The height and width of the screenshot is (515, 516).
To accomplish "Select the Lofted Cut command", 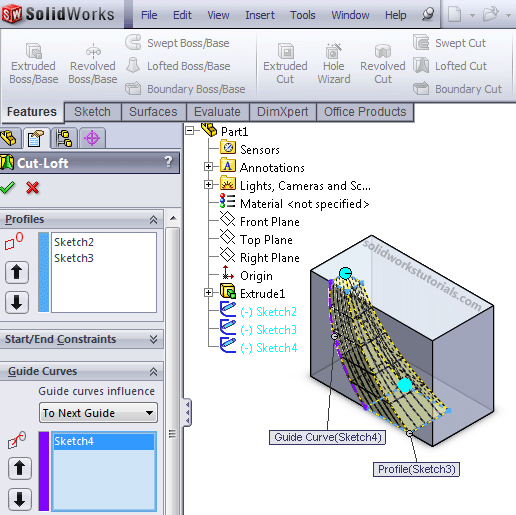I will pyautogui.click(x=450, y=66).
